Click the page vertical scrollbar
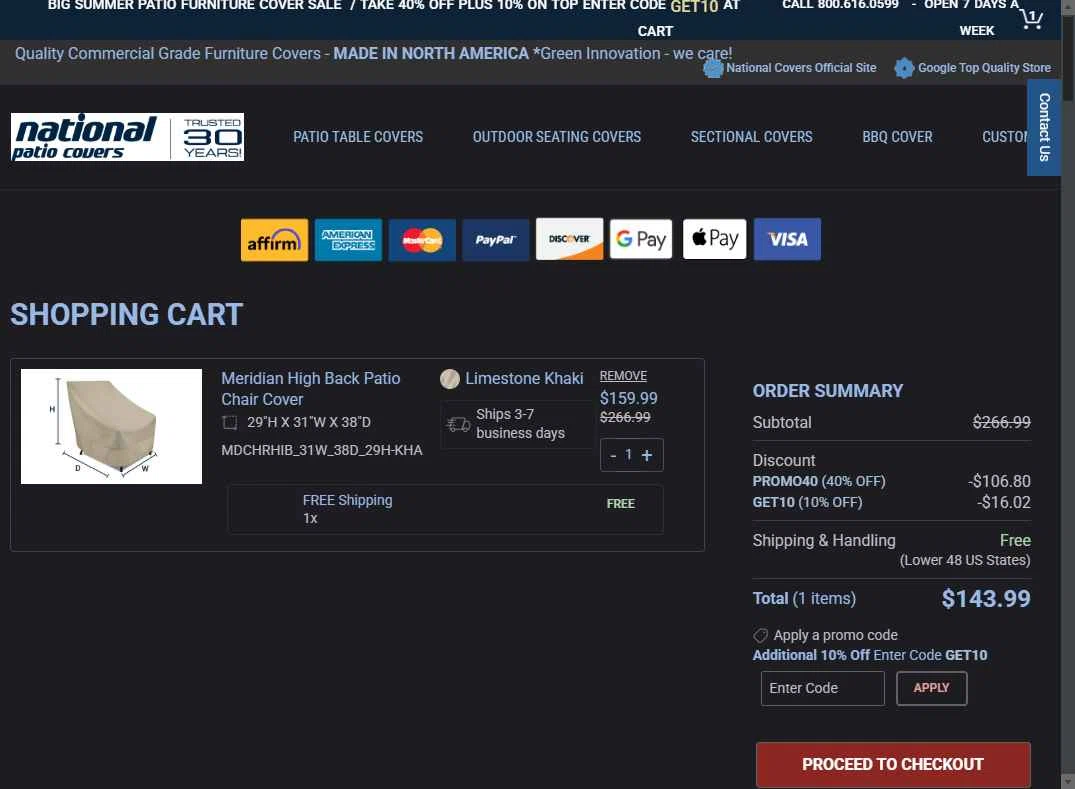The image size is (1075, 789). pos(1068,394)
